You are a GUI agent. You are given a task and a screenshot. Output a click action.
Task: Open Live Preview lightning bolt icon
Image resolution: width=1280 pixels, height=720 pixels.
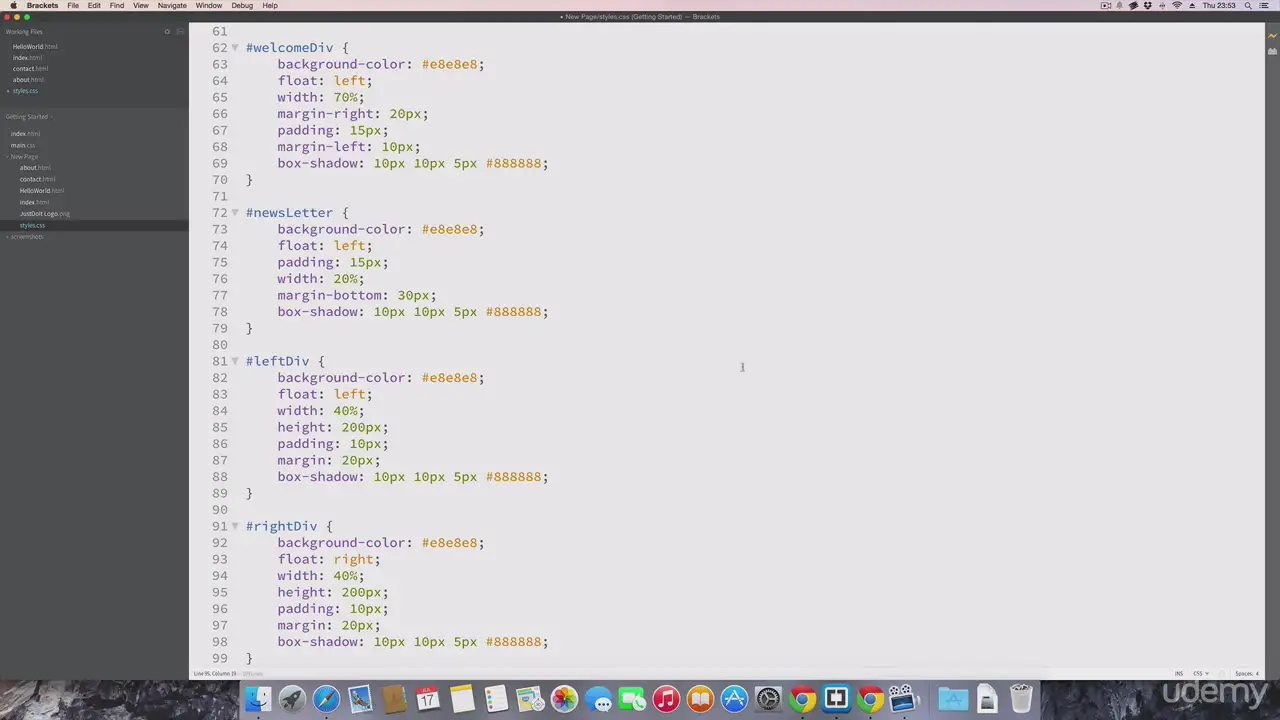coord(1272,36)
